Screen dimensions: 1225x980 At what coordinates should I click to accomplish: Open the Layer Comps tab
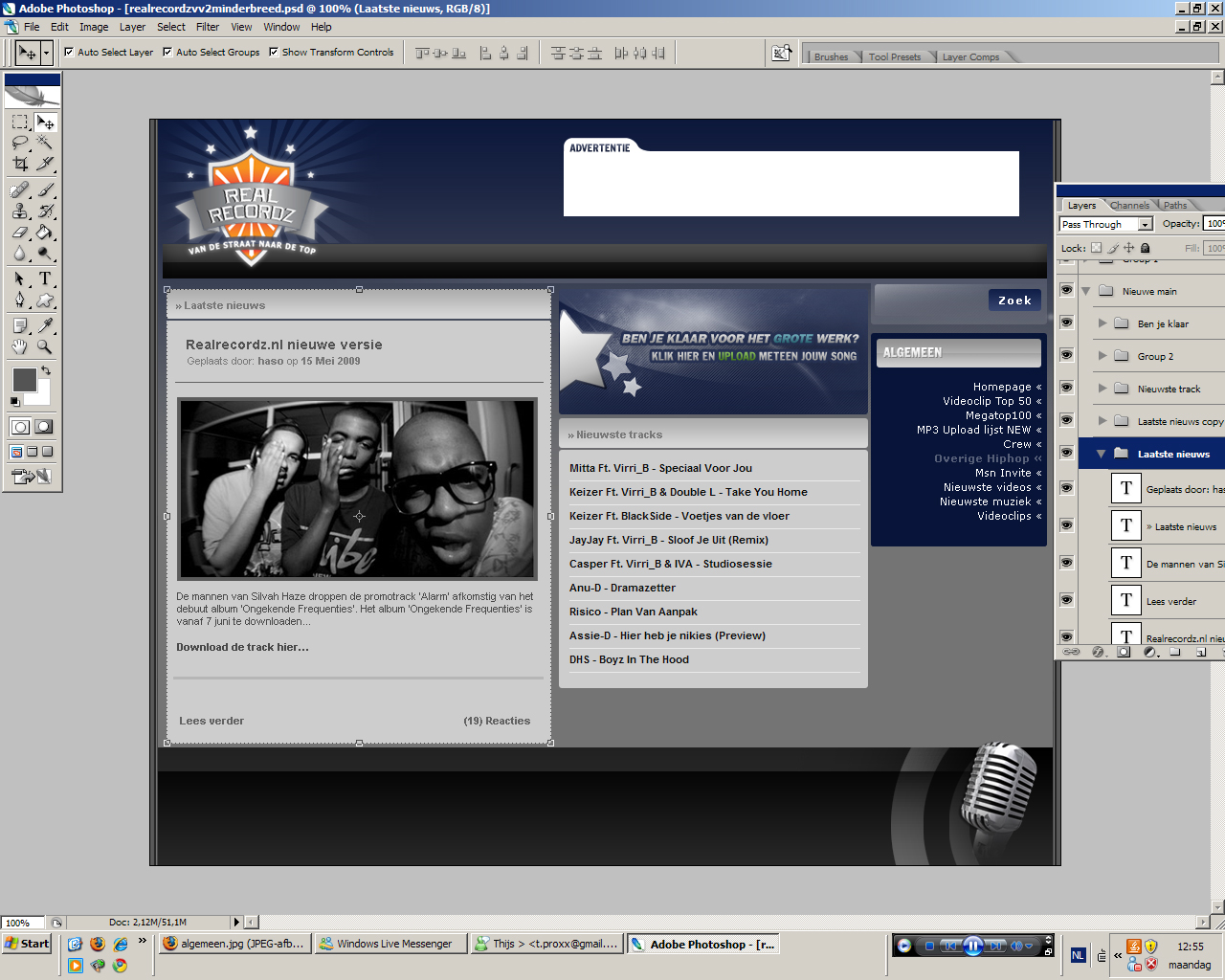970,56
